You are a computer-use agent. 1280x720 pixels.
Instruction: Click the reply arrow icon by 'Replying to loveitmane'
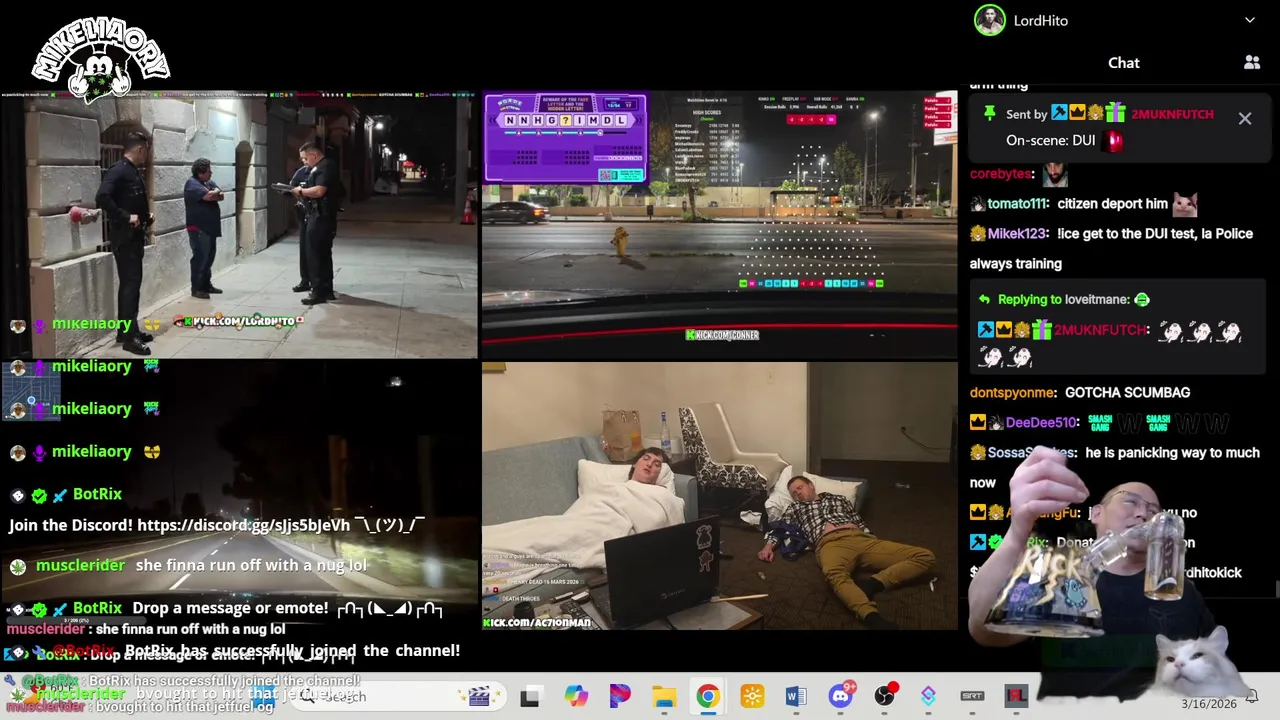pyautogui.click(x=984, y=300)
